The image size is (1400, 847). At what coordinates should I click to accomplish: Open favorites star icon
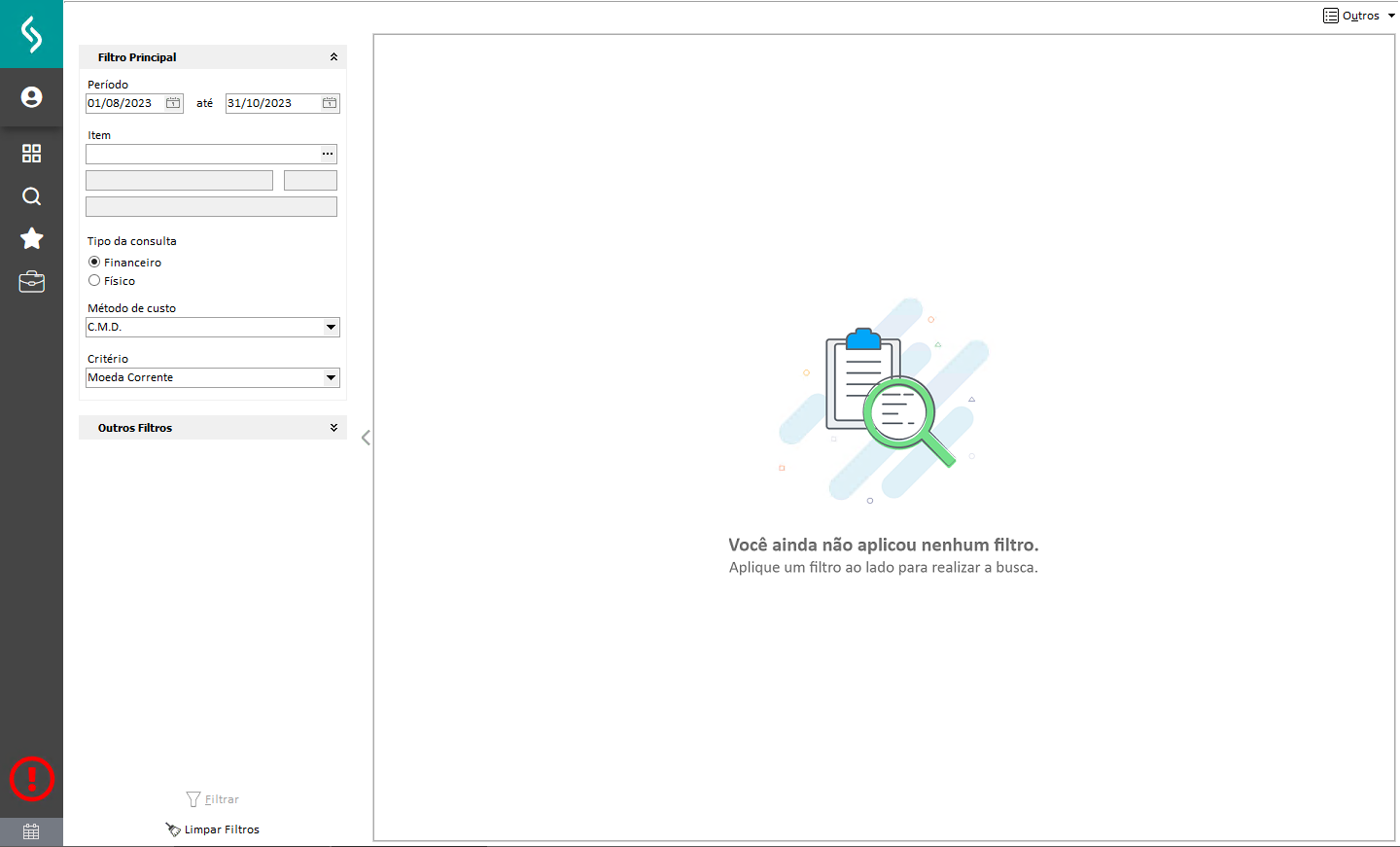[31, 238]
